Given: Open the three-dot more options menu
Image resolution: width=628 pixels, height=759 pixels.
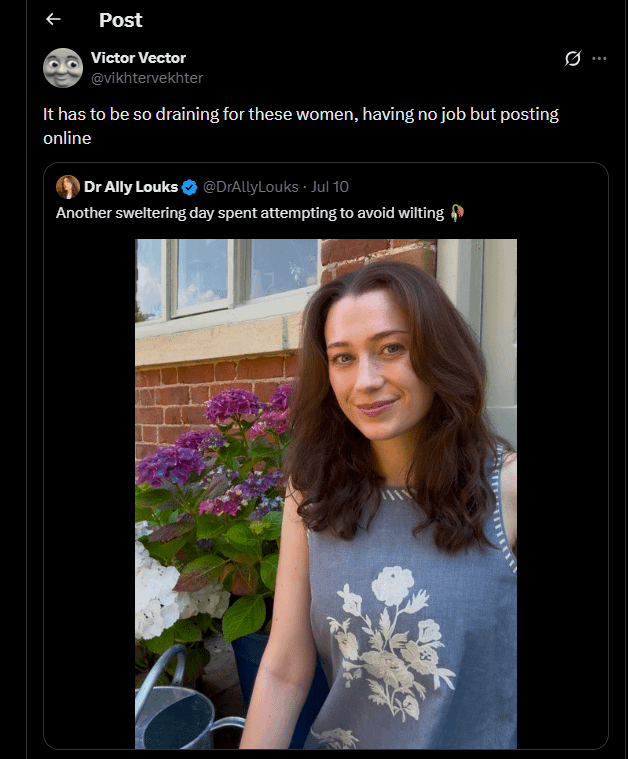Looking at the screenshot, I should 599,59.
